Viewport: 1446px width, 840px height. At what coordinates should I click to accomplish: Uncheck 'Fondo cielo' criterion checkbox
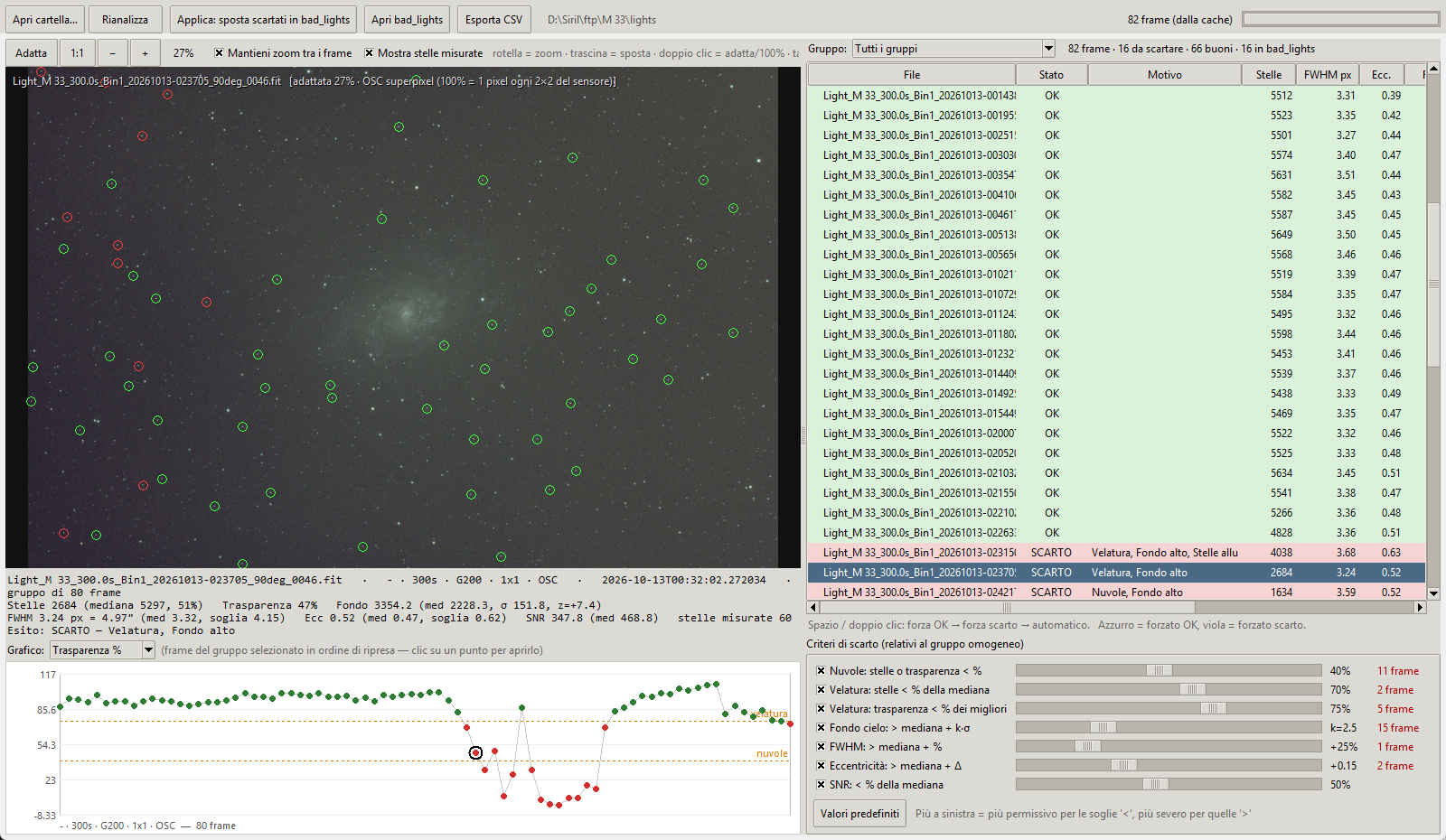click(821, 728)
